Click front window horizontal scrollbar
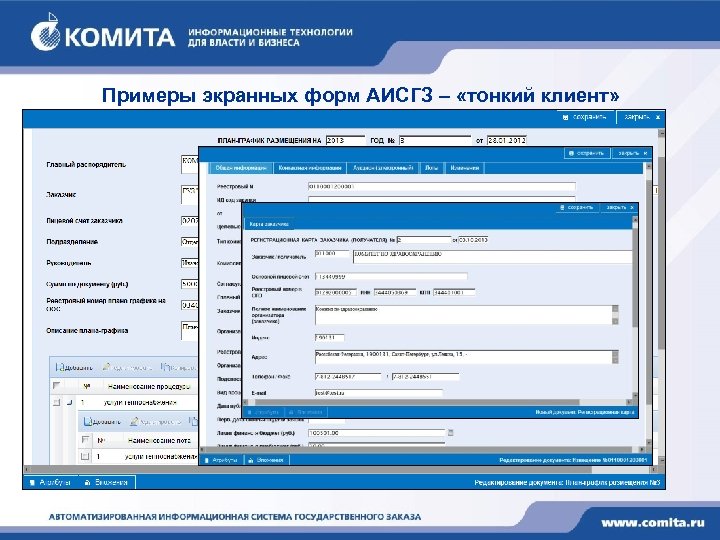Image resolution: width=720 pixels, height=540 pixels. click(x=437, y=402)
